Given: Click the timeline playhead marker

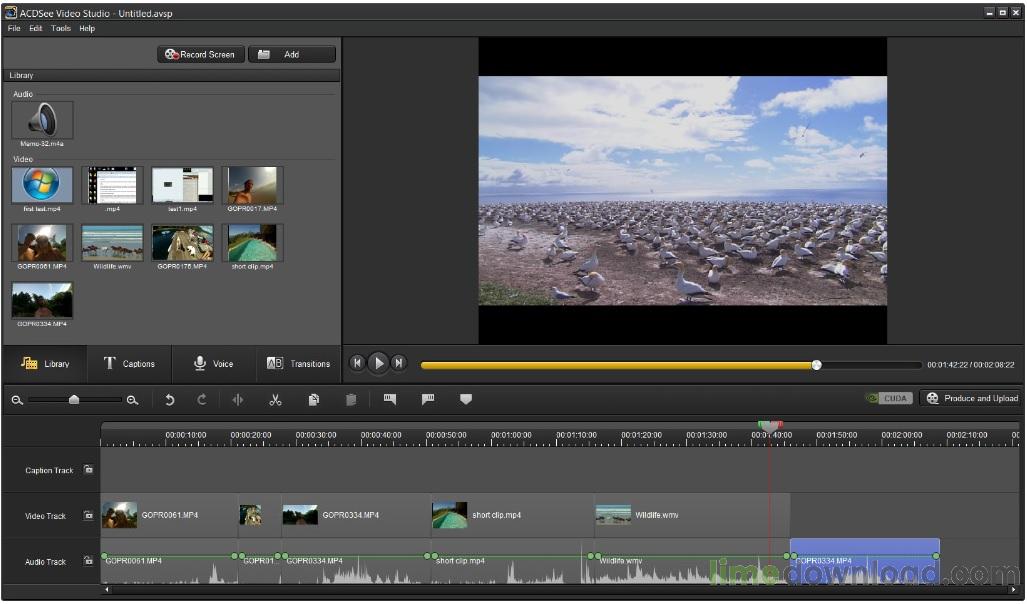Looking at the screenshot, I should coord(770,426).
